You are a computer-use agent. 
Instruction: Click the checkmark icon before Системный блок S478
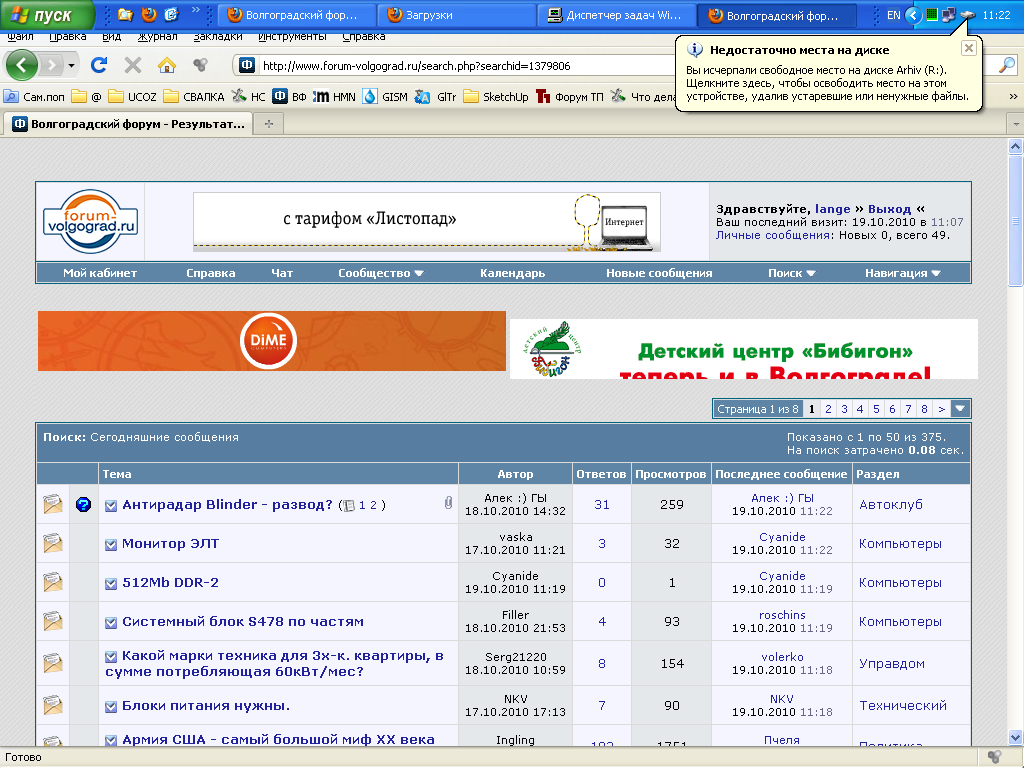[x=111, y=622]
